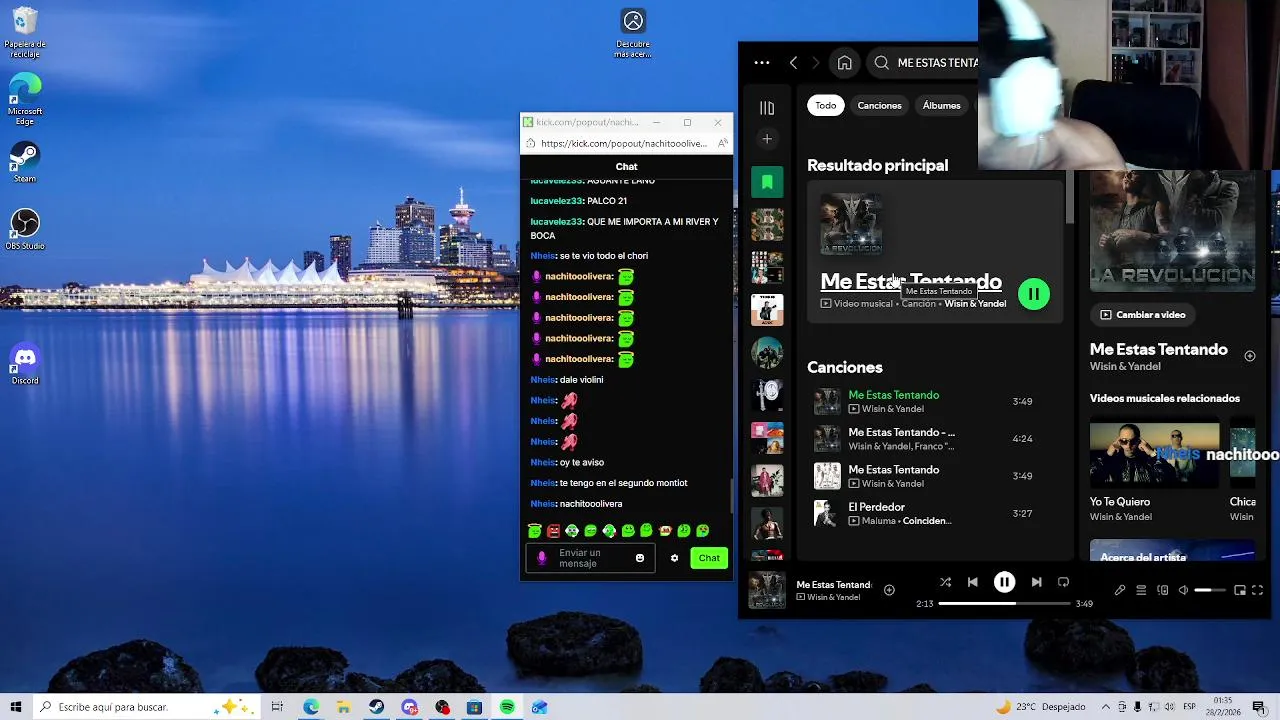Add to library plus beside Me Estas Tentando
Viewport: 1280px width, 720px height.
pos(1249,356)
